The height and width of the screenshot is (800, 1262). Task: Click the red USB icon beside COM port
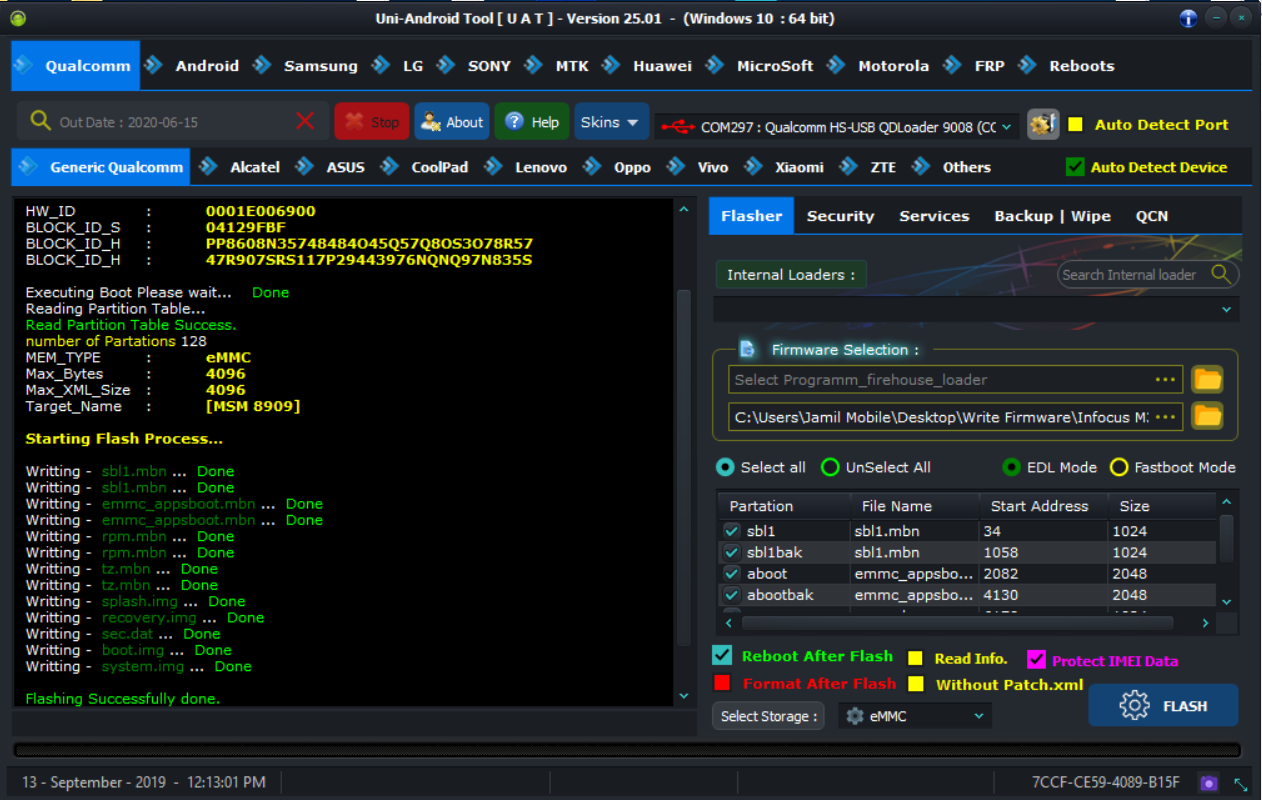click(x=677, y=127)
